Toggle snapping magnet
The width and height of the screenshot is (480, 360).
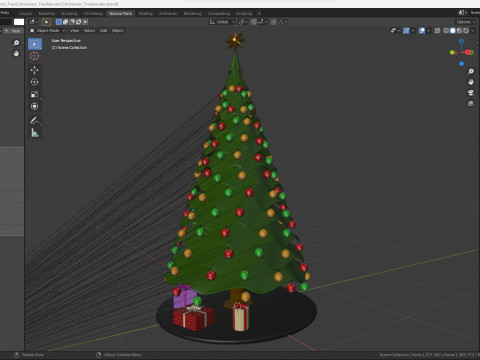pyautogui.click(x=254, y=22)
